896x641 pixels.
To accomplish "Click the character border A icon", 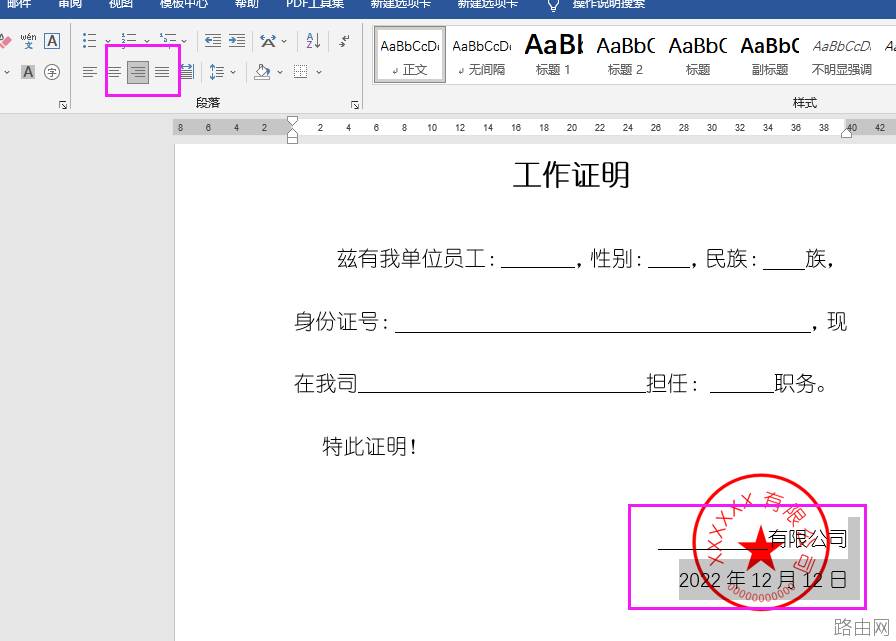I will point(52,41).
